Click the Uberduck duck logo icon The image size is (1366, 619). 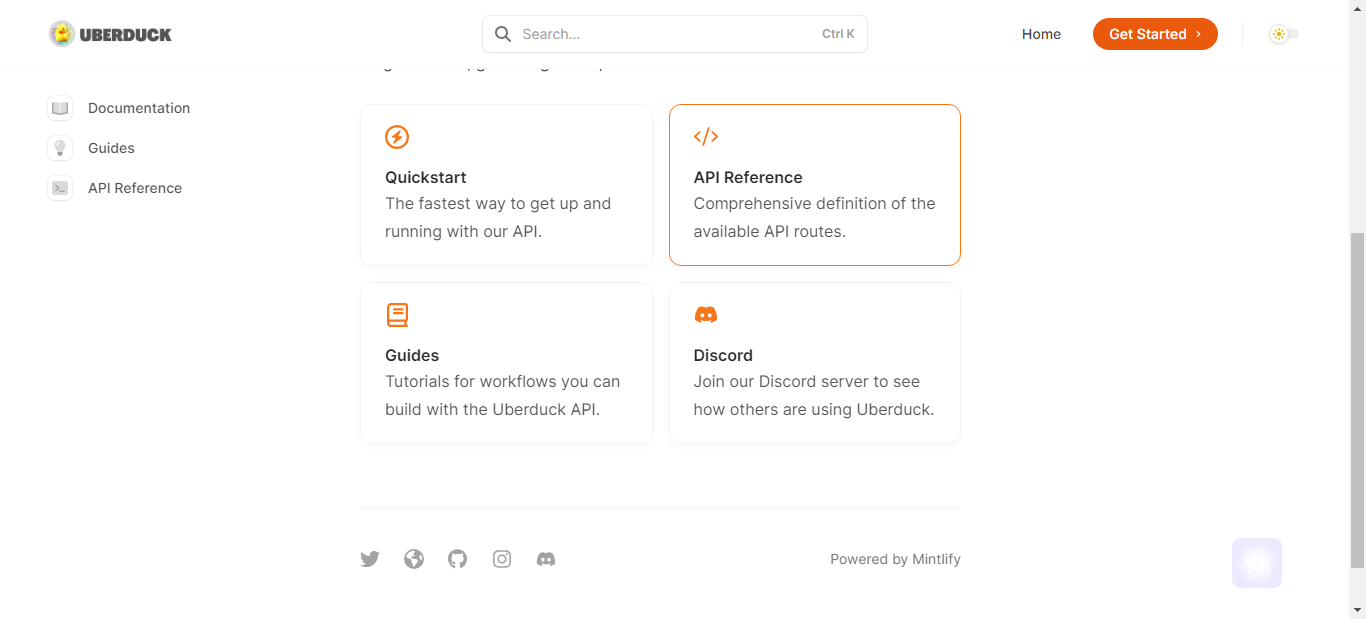(62, 34)
